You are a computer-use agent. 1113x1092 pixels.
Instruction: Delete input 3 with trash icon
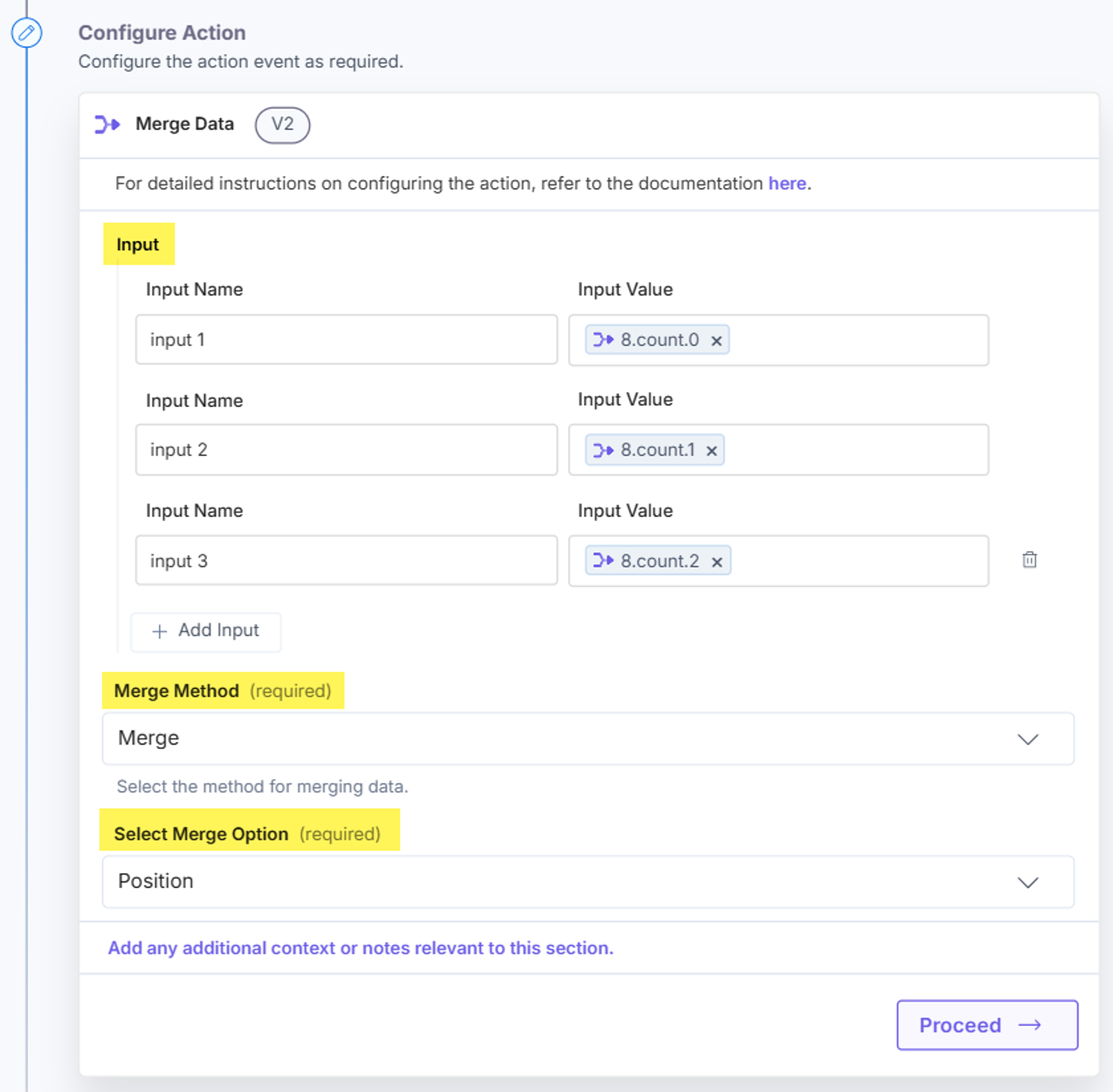(x=1029, y=560)
